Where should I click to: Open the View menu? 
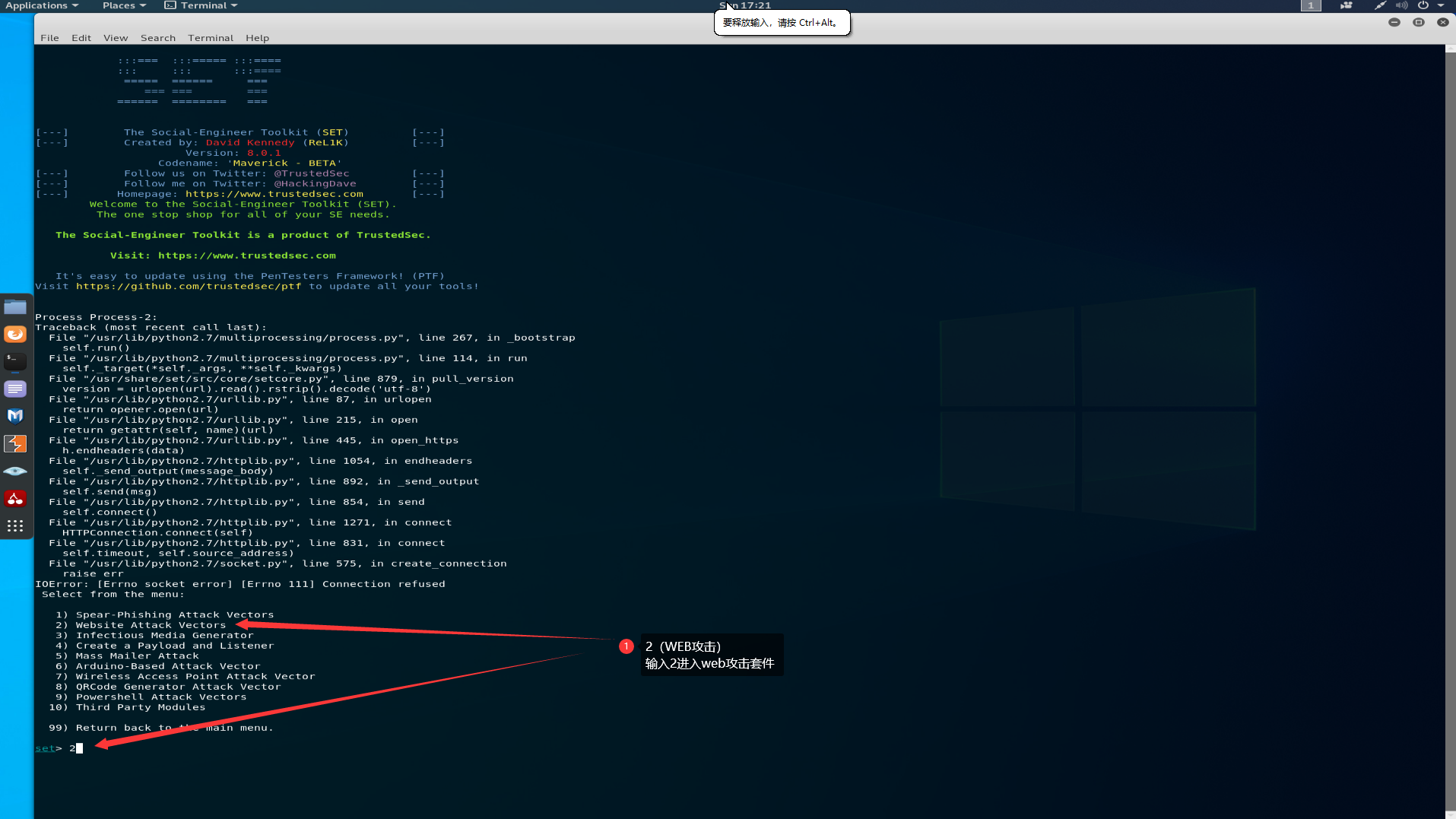[x=116, y=38]
